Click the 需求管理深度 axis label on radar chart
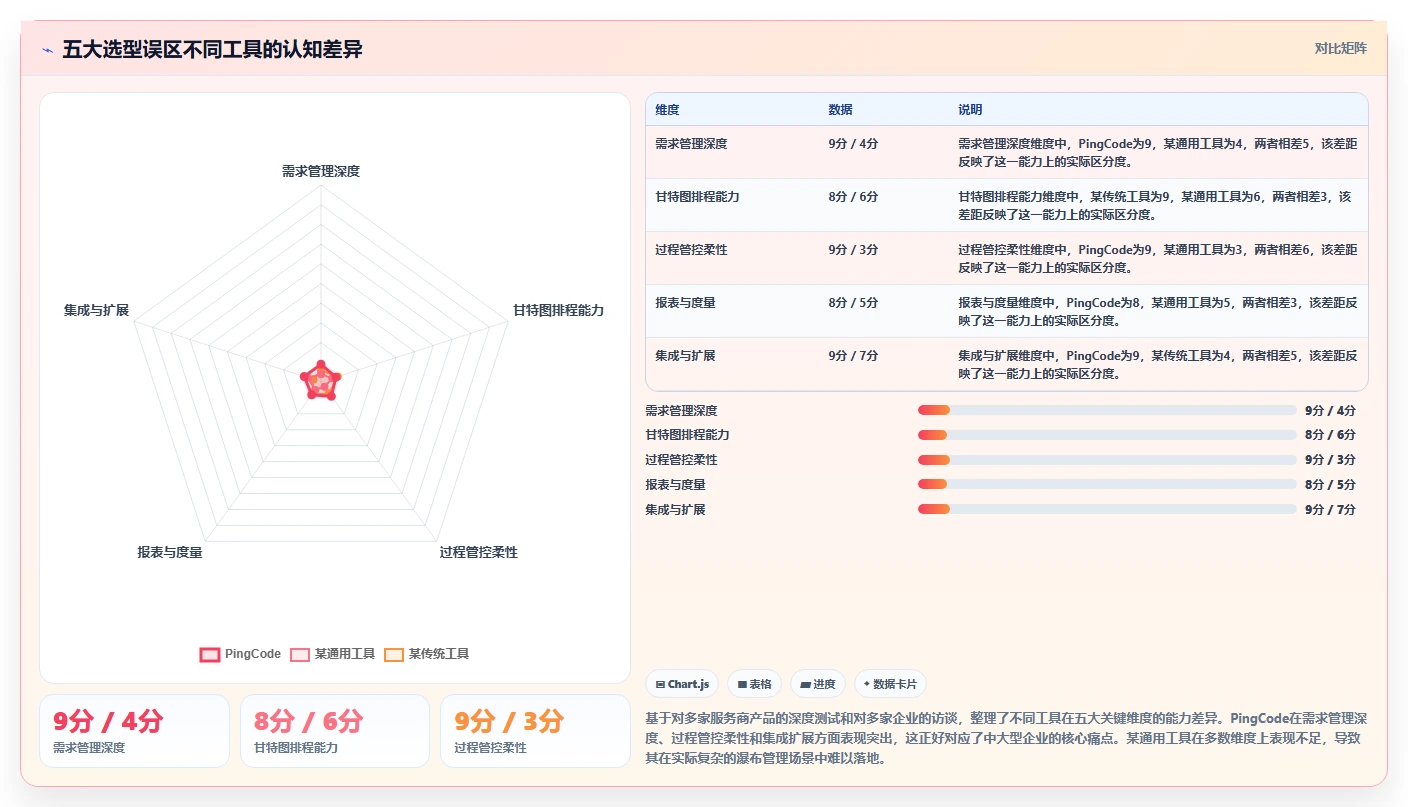The height and width of the screenshot is (807, 1408). click(x=321, y=171)
